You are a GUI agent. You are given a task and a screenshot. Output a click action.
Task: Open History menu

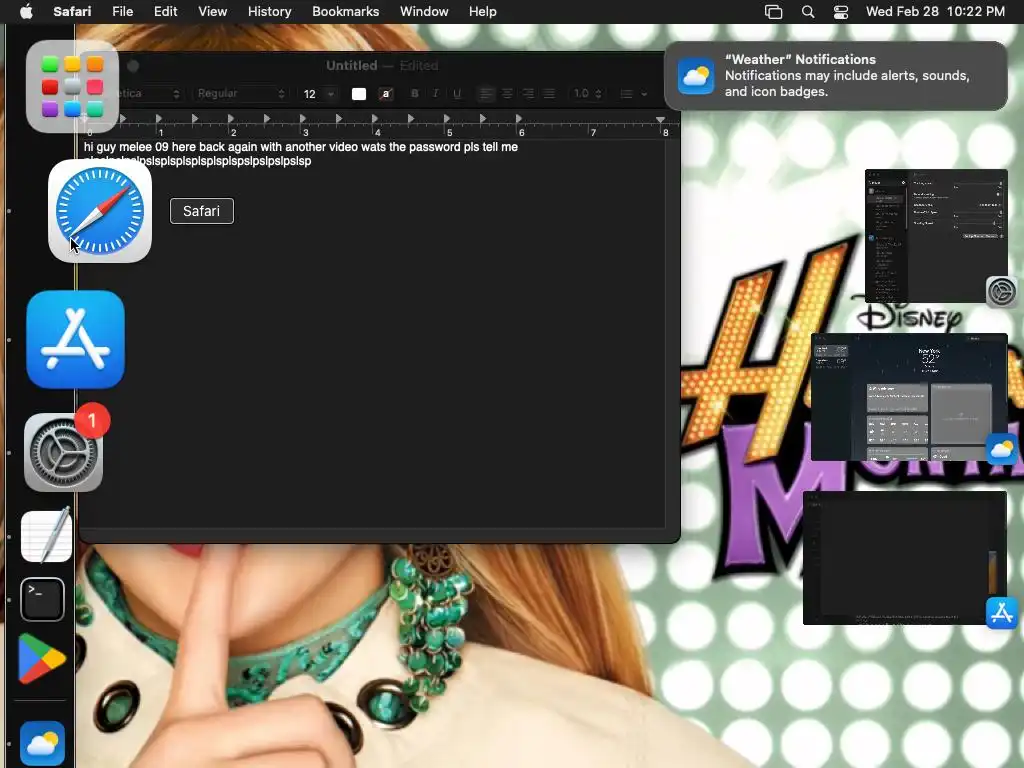point(269,12)
